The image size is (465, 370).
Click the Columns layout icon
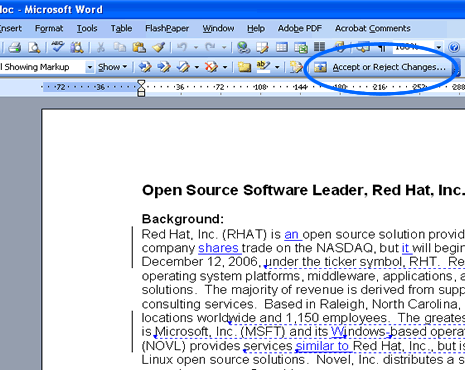coord(320,48)
